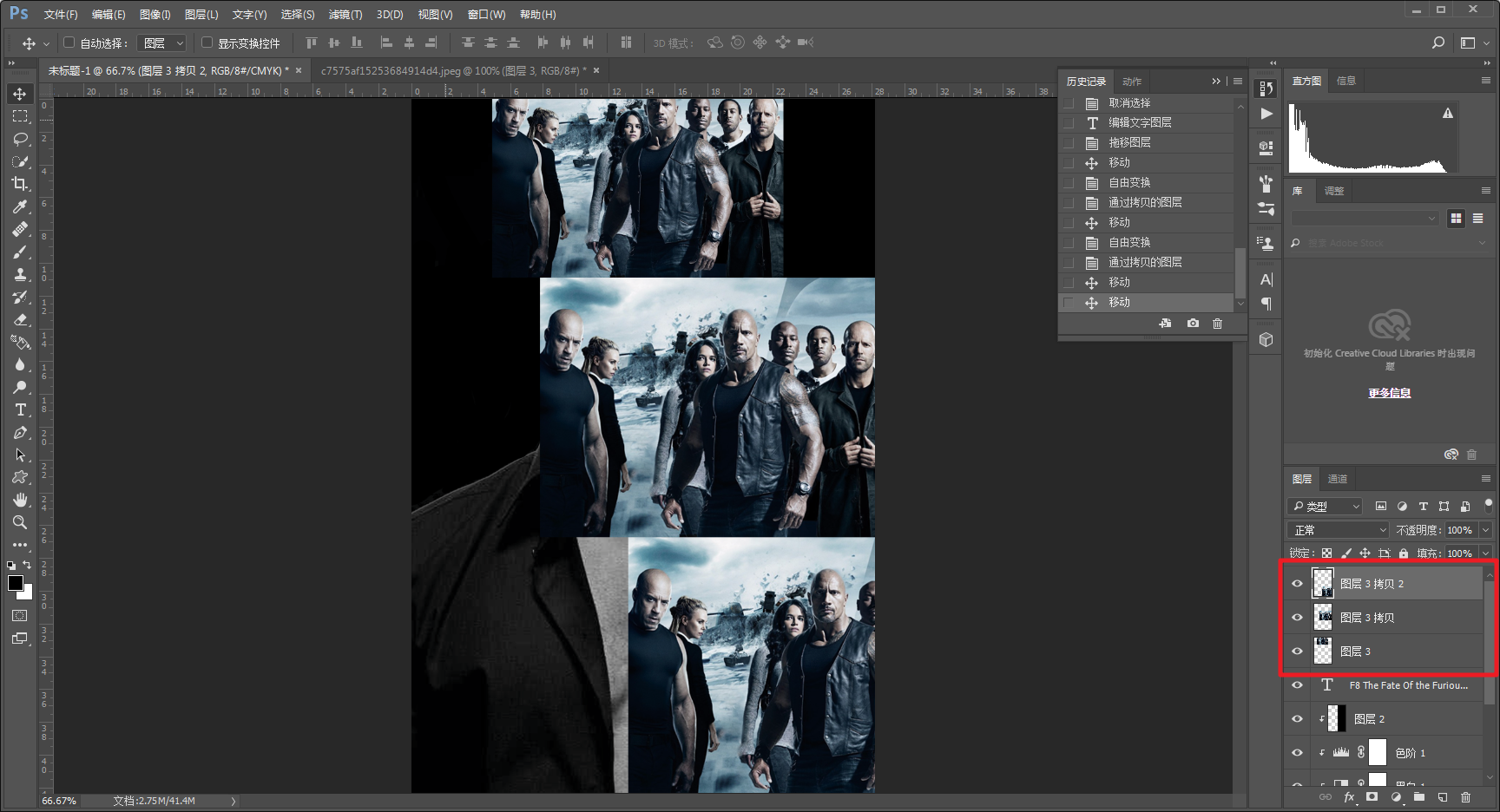The image size is (1500, 812).
Task: Create new fill or adjustment layer icon
Action: coord(1396,797)
